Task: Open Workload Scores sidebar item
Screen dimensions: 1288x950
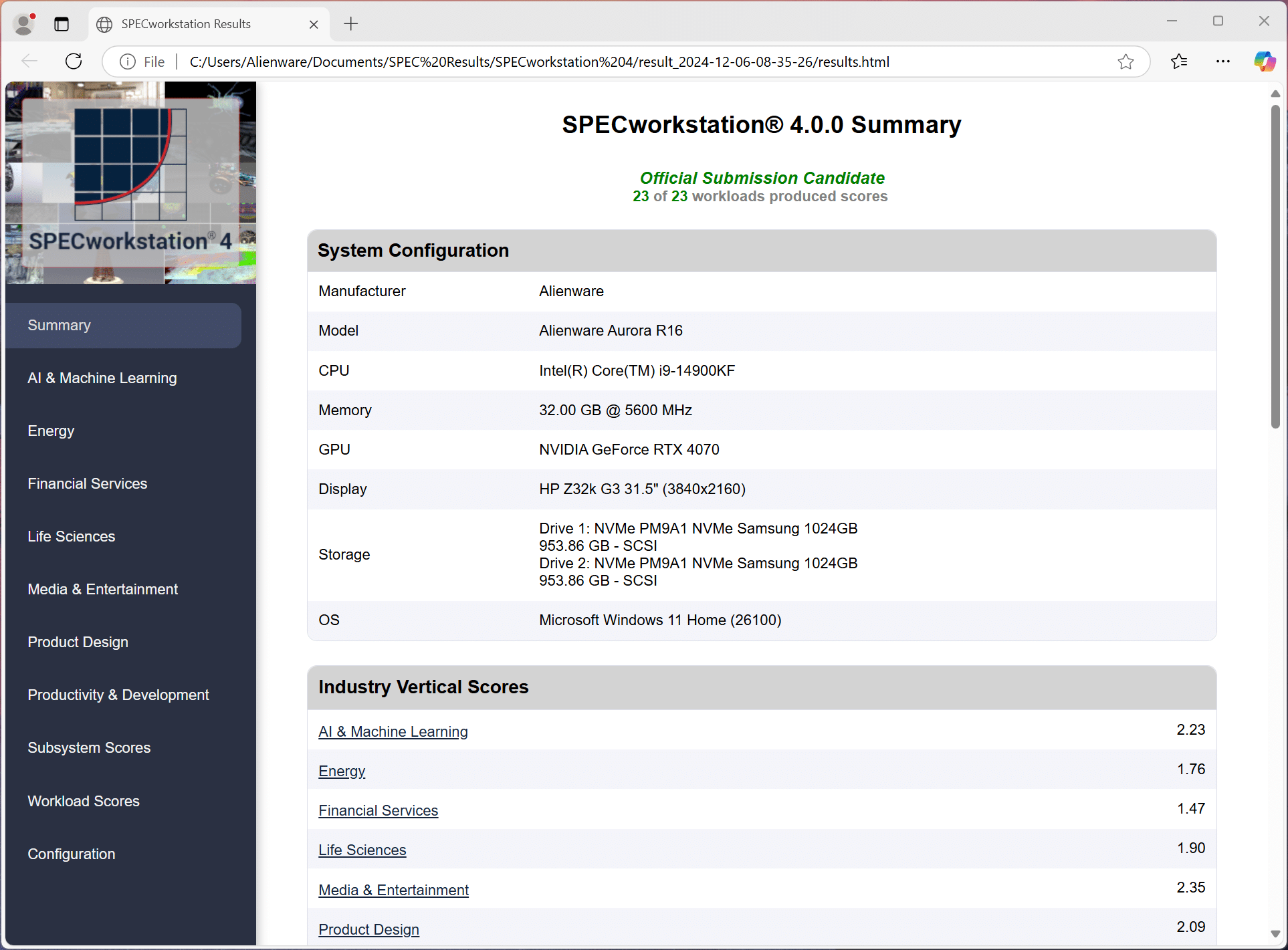Action: click(84, 801)
